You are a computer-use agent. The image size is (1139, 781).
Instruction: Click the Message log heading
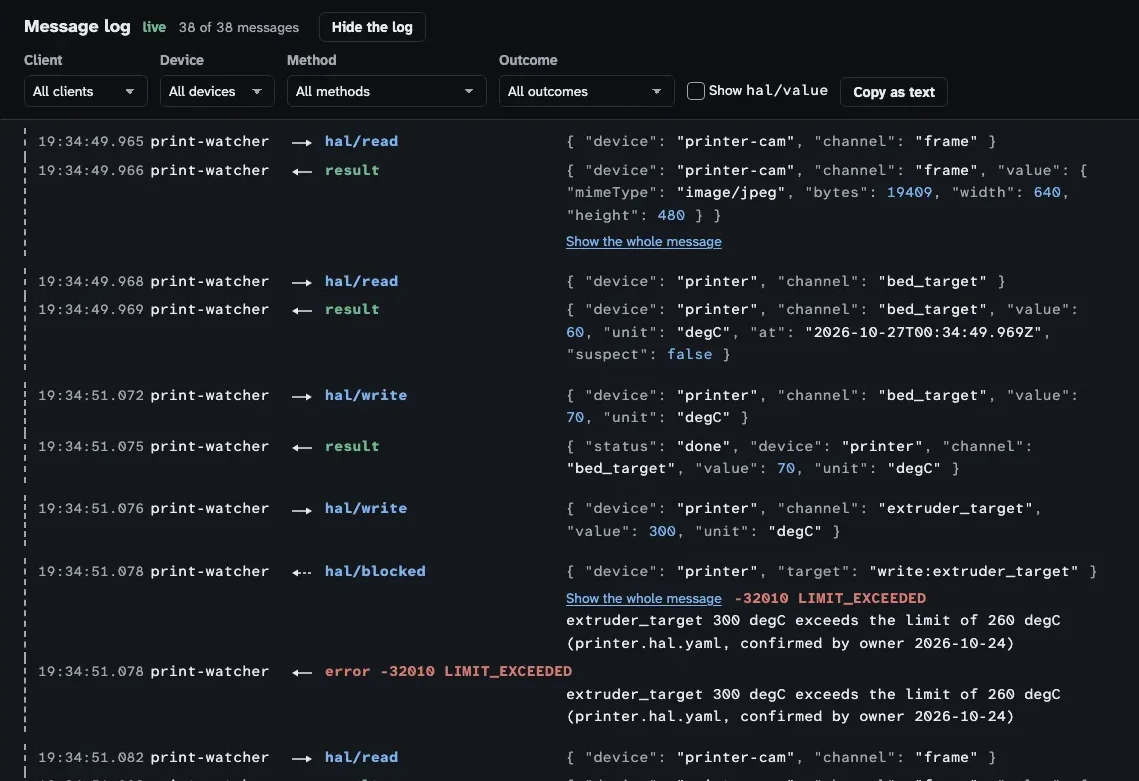coord(77,27)
